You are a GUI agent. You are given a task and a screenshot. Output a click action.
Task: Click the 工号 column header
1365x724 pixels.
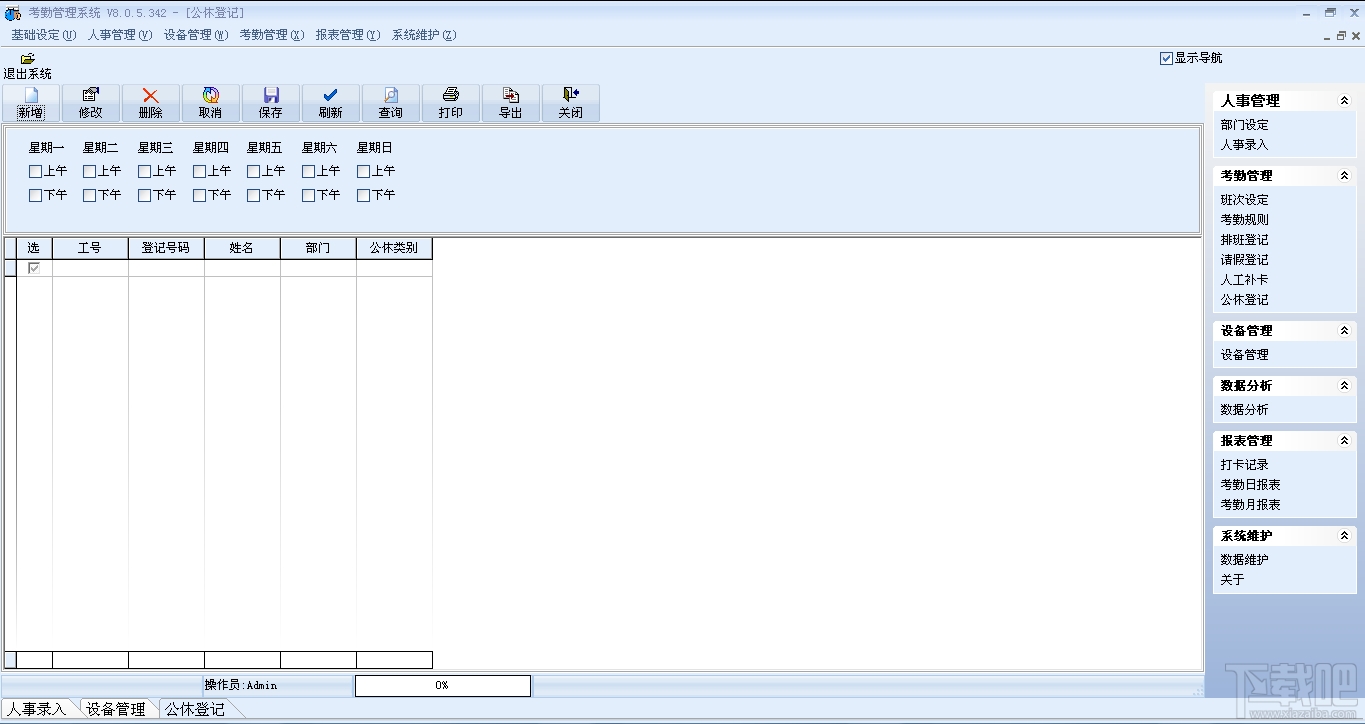(90, 248)
